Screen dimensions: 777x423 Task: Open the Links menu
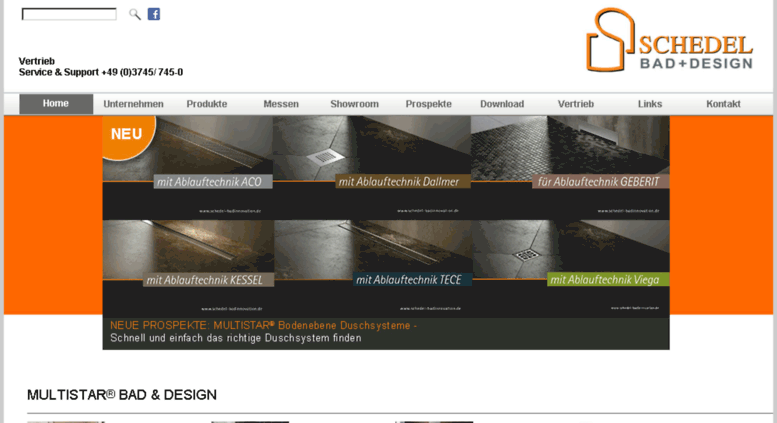click(x=650, y=104)
